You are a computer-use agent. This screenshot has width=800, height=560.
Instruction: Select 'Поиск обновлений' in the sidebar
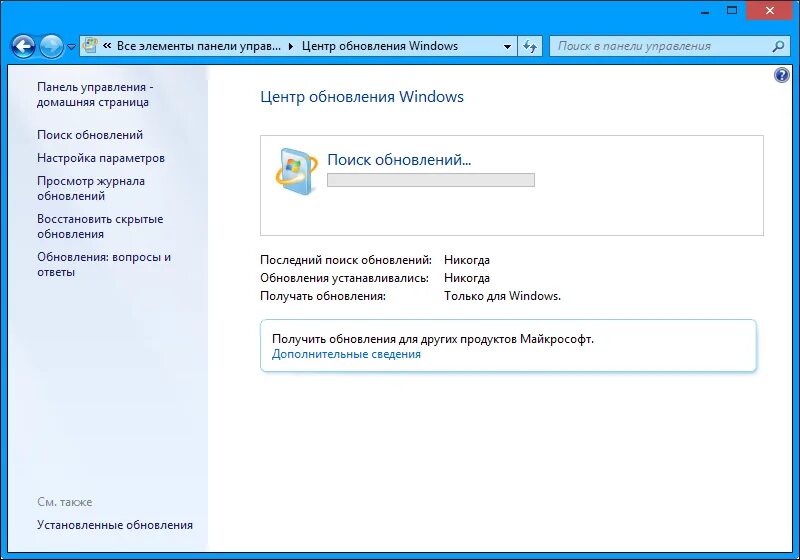(x=90, y=135)
